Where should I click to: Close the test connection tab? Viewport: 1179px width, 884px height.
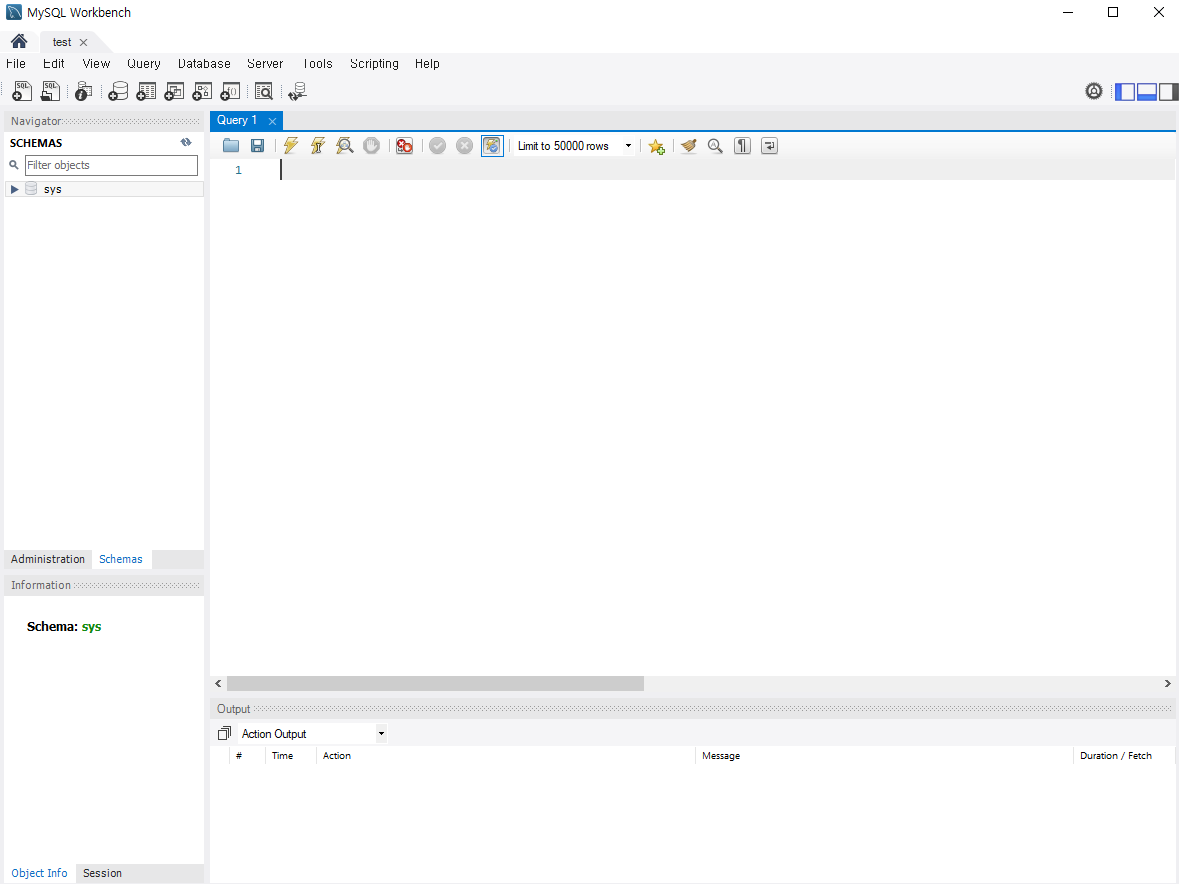83,42
